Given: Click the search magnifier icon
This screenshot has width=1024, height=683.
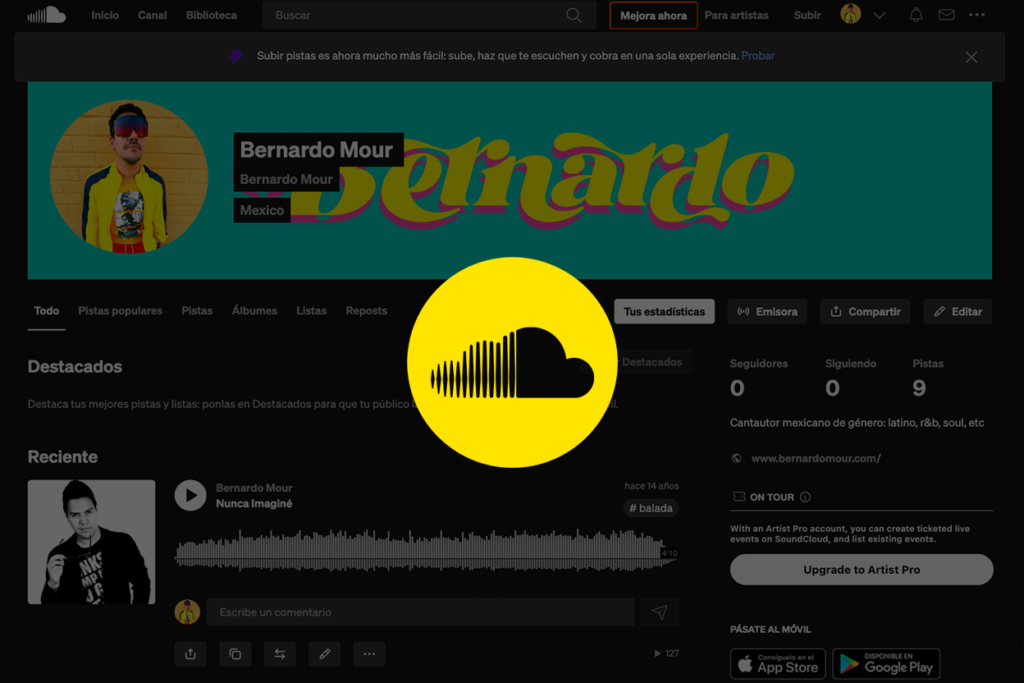Looking at the screenshot, I should pyautogui.click(x=574, y=15).
